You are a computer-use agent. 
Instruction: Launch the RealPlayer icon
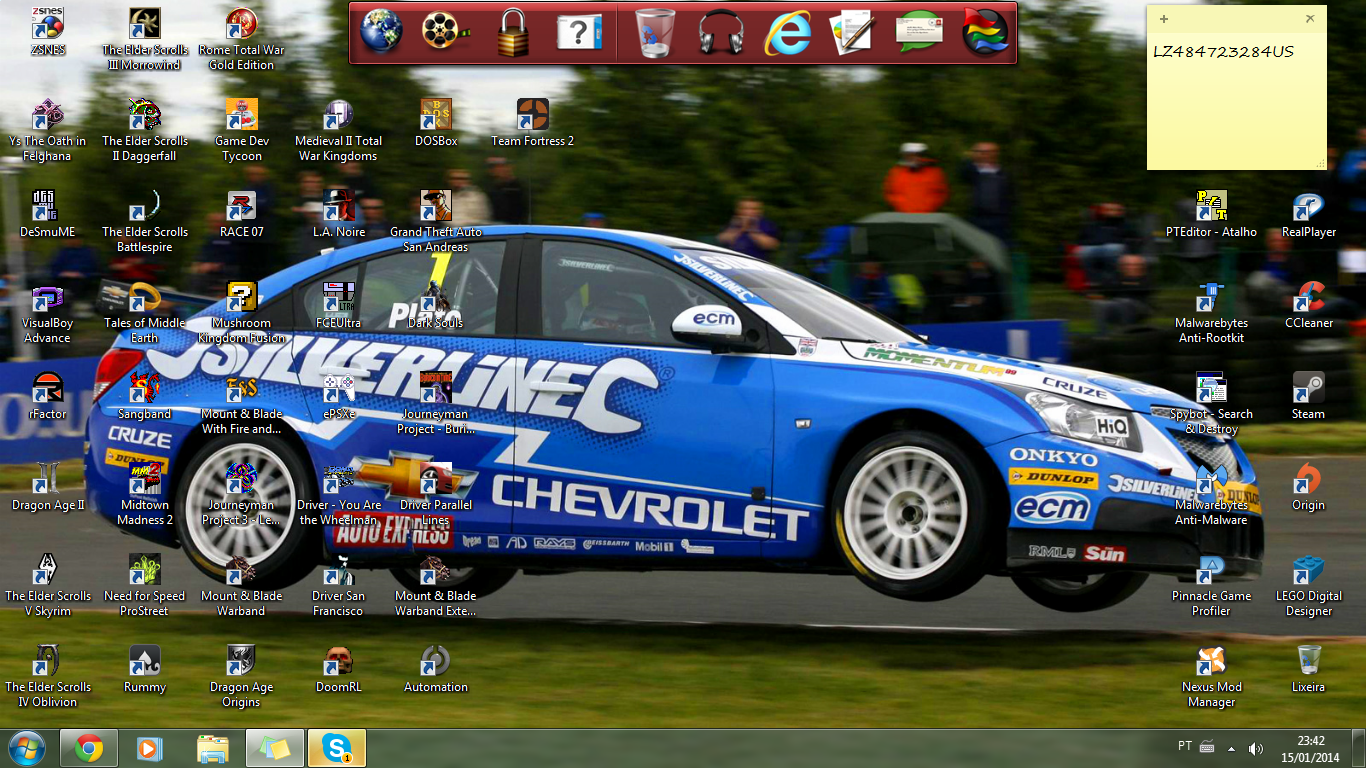(x=1309, y=214)
